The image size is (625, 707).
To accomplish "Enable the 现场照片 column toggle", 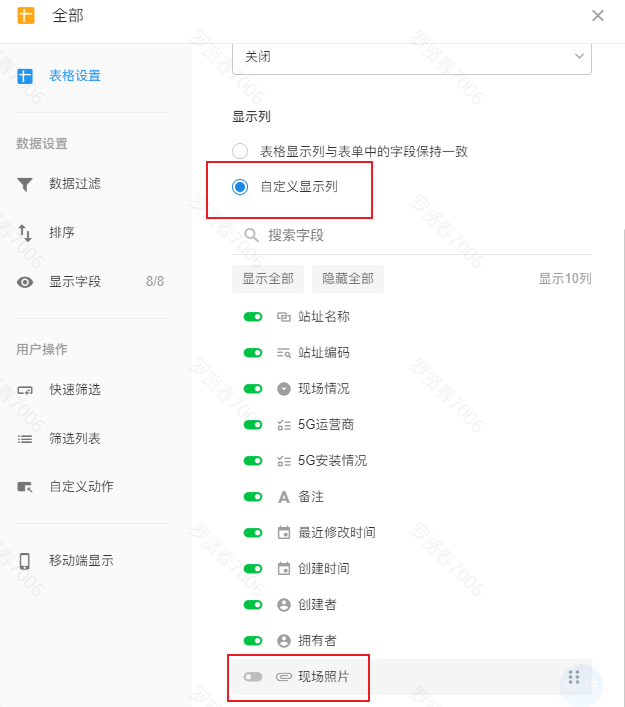I will (253, 677).
